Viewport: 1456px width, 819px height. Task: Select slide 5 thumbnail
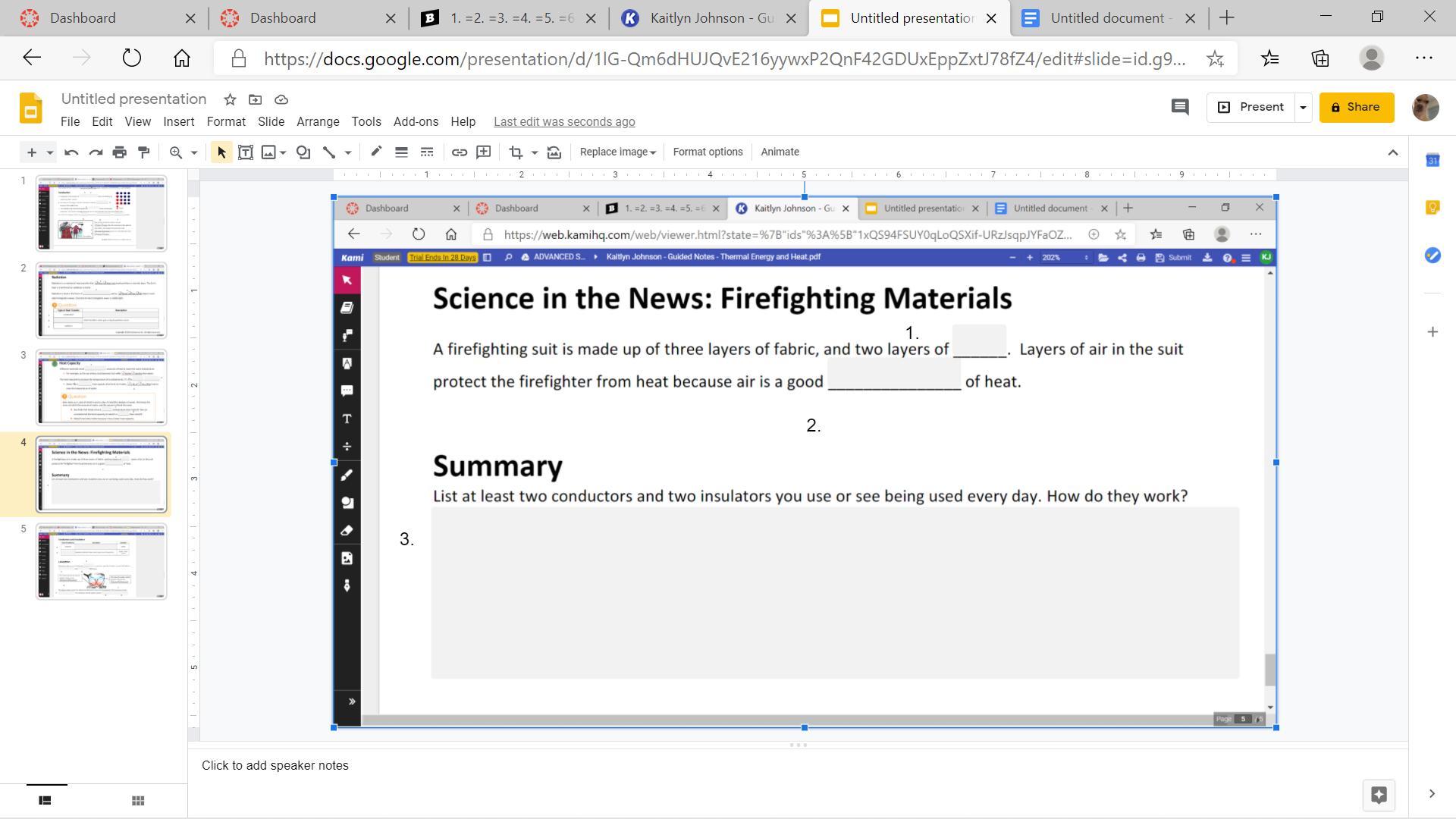(x=101, y=561)
